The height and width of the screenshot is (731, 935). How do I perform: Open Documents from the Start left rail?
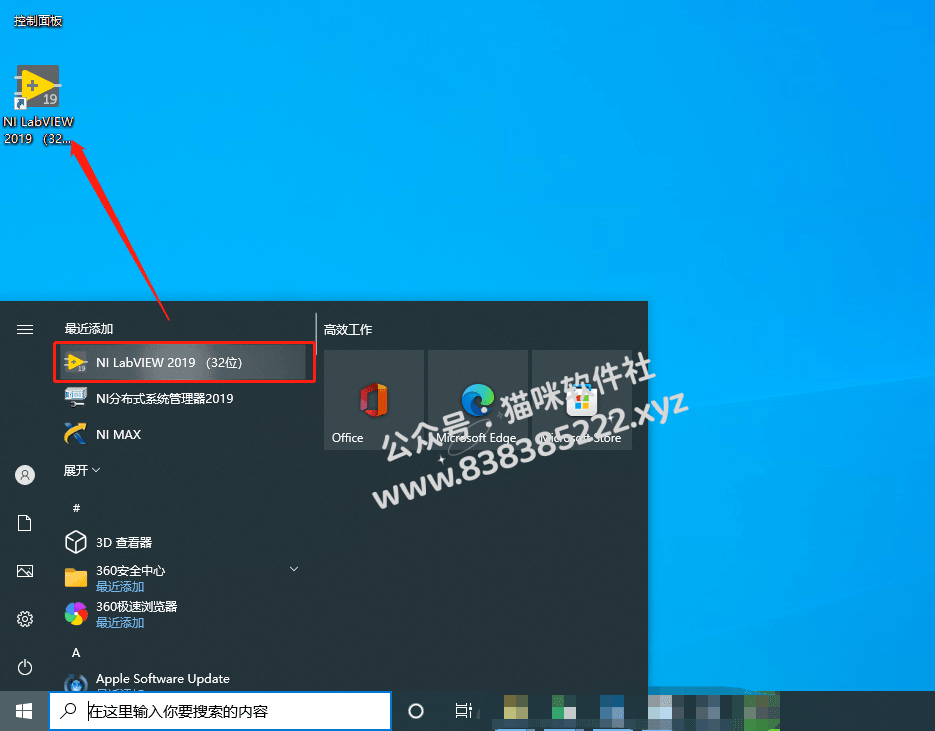click(x=25, y=523)
